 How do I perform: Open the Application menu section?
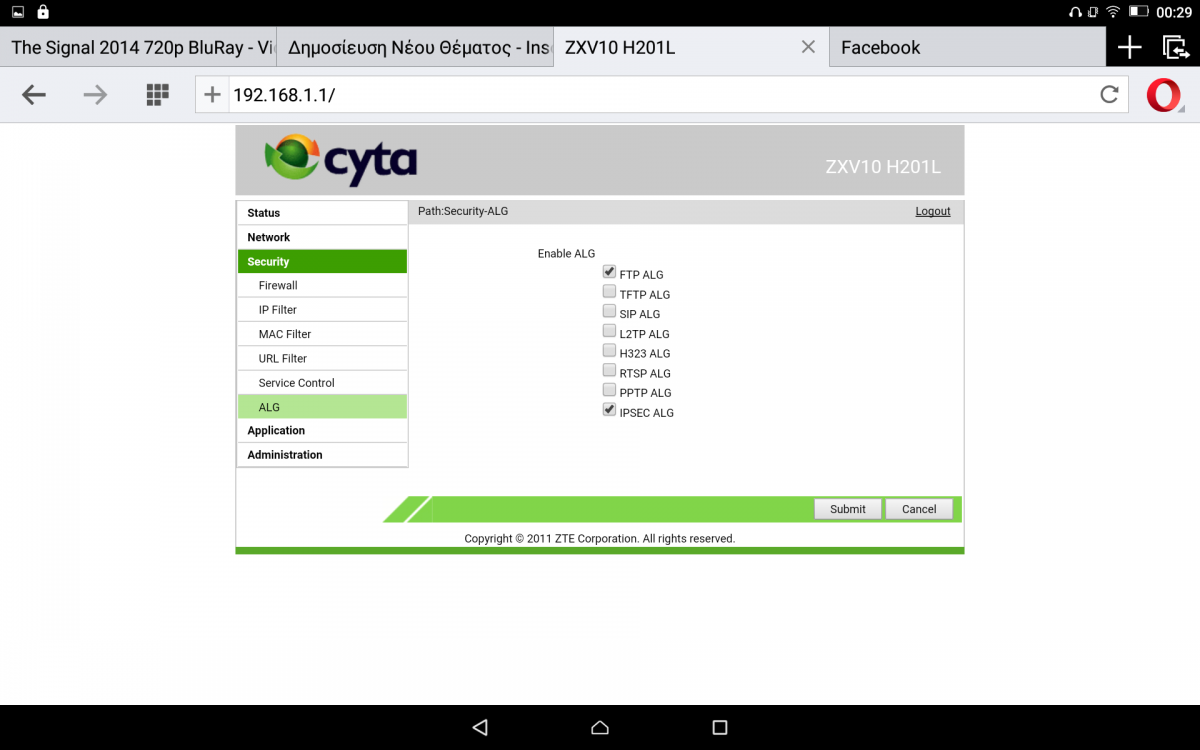pyautogui.click(x=322, y=430)
